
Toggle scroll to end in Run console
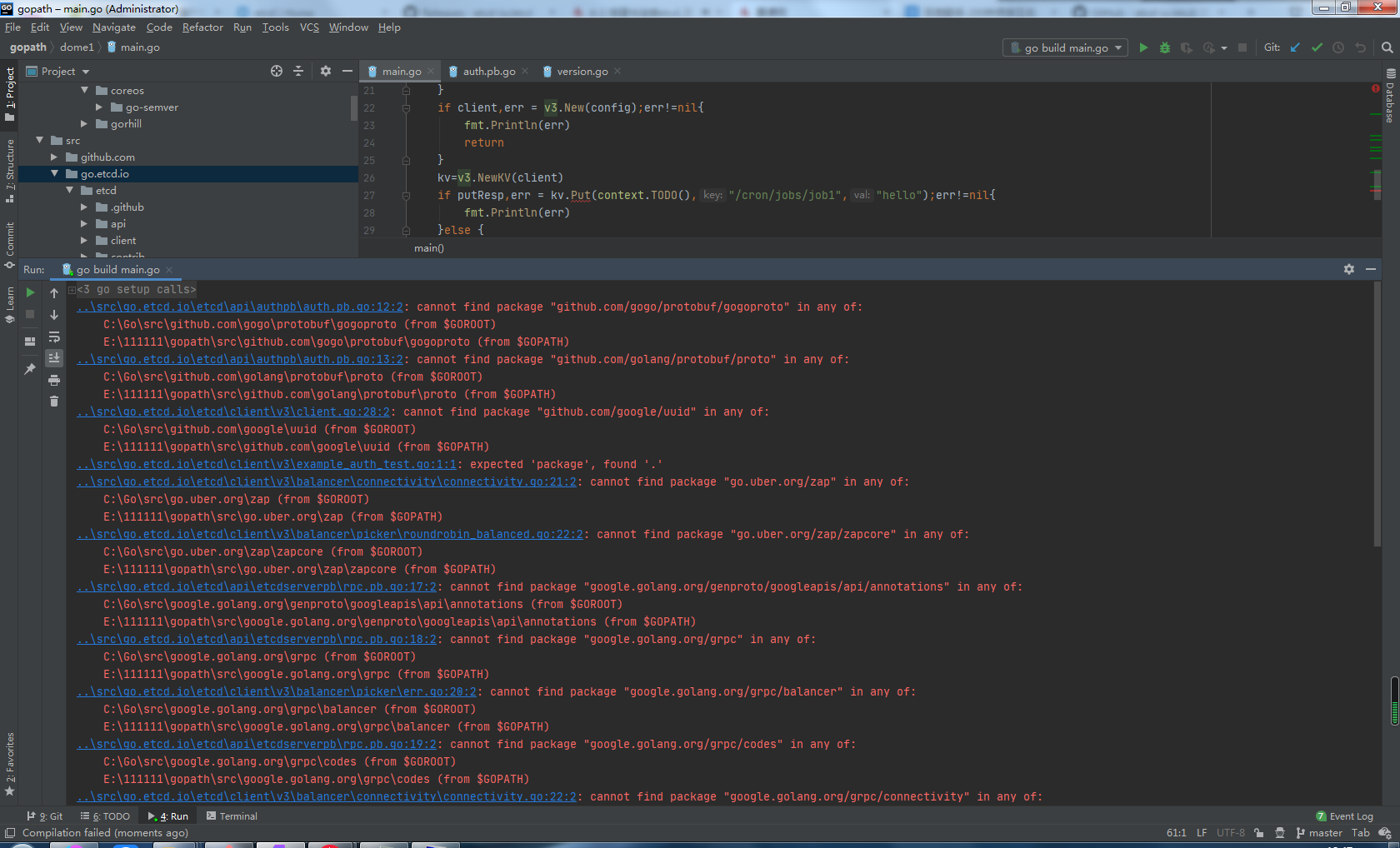[54, 358]
